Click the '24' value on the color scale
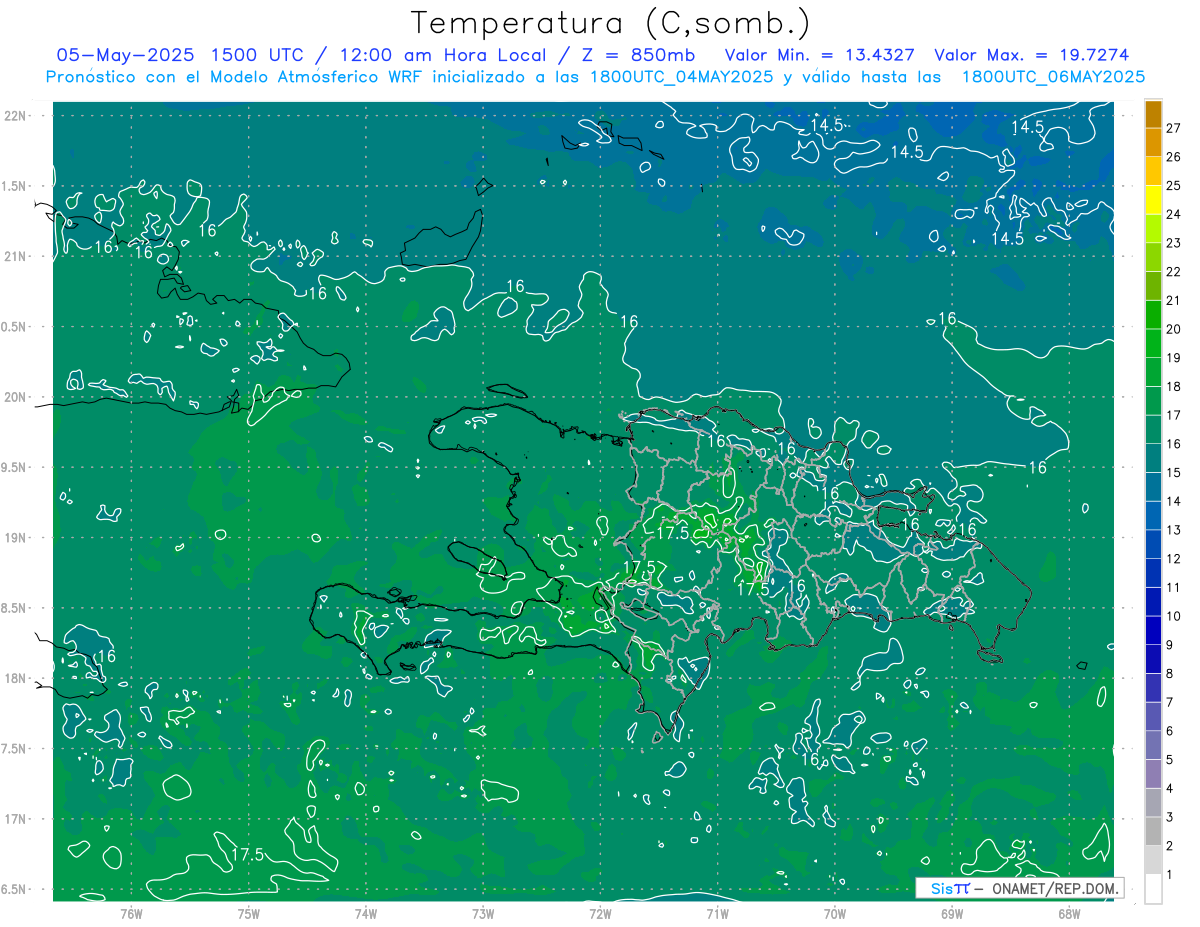1200x927 pixels. (x=1175, y=214)
